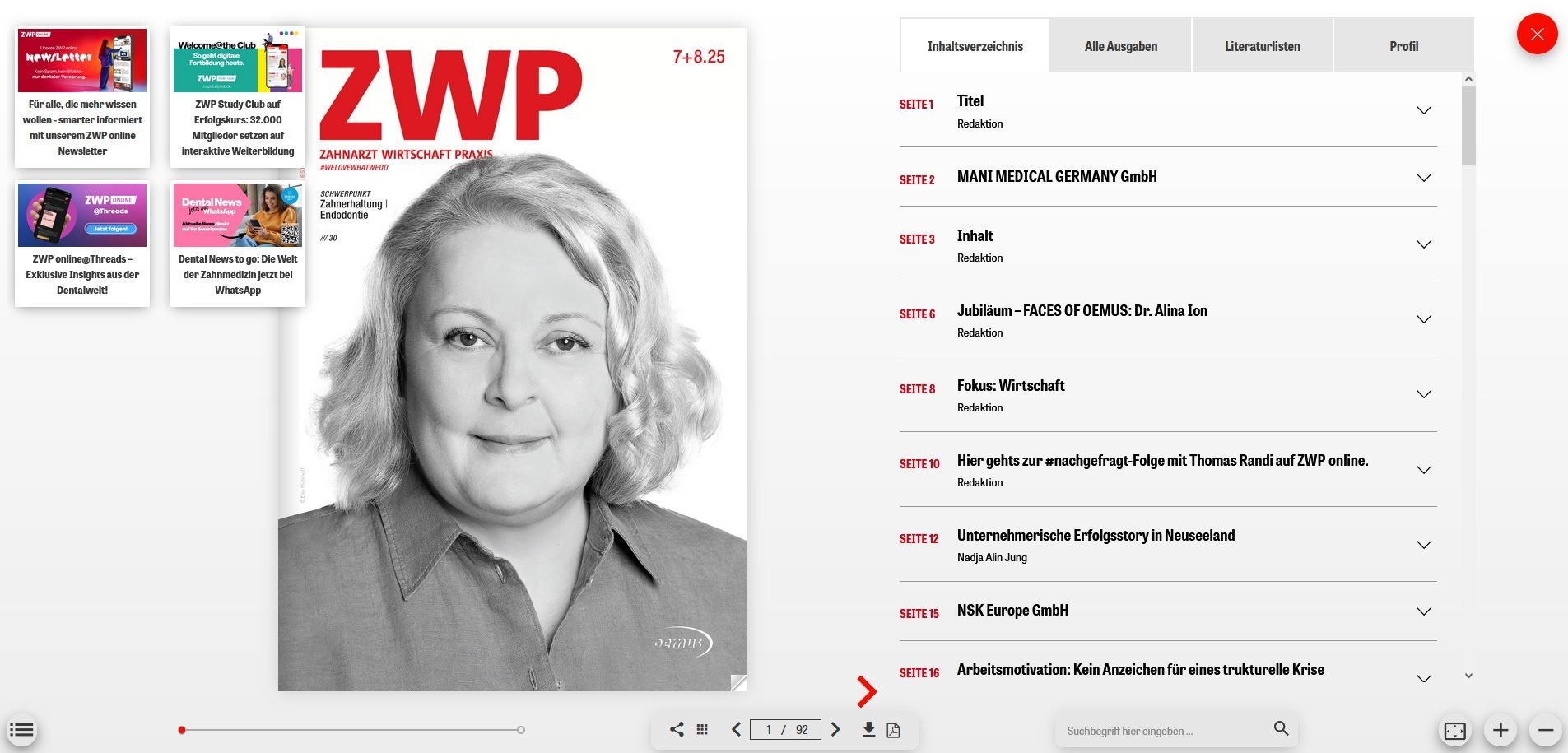The width and height of the screenshot is (1568, 753).
Task: Click the share icon in bottom toolbar
Action: pyautogui.click(x=677, y=729)
